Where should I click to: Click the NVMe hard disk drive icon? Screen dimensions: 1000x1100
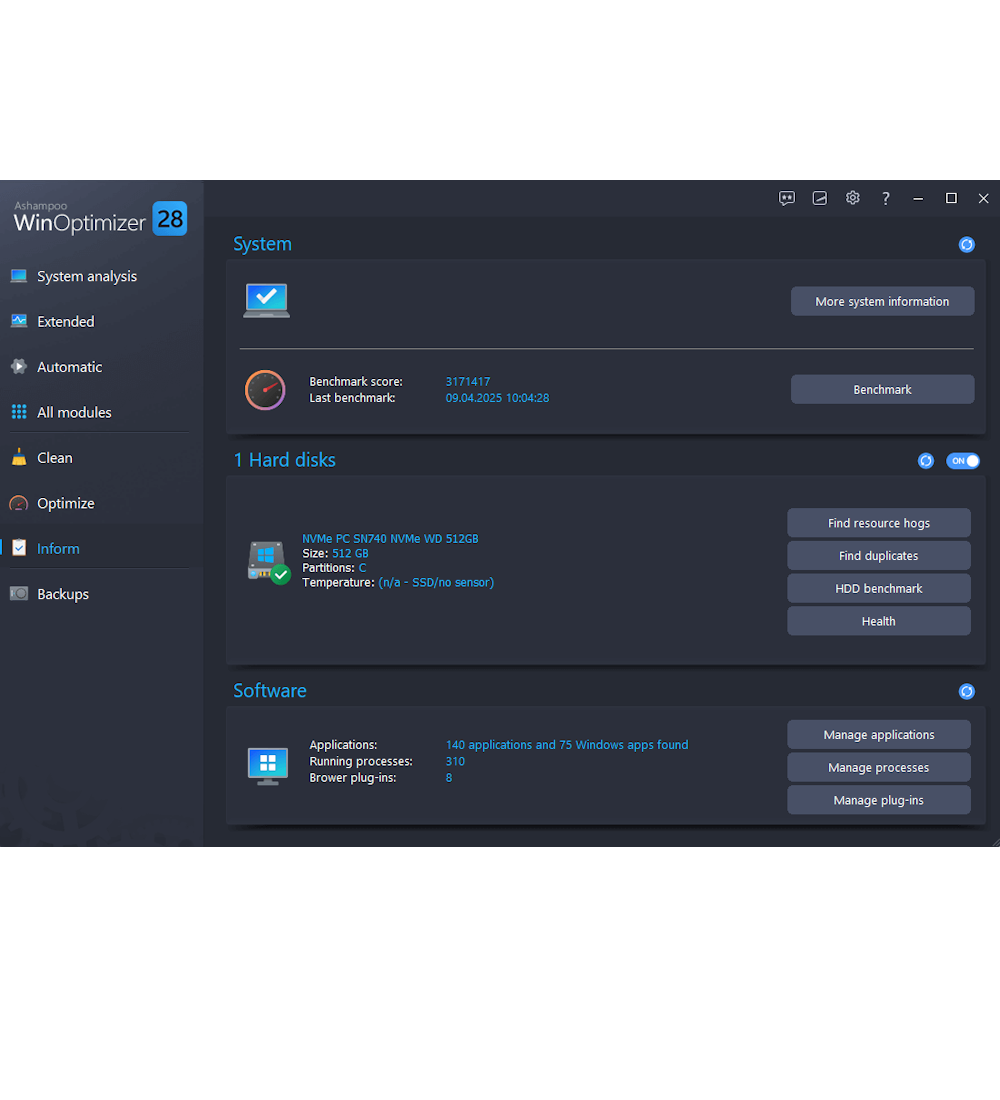point(267,561)
